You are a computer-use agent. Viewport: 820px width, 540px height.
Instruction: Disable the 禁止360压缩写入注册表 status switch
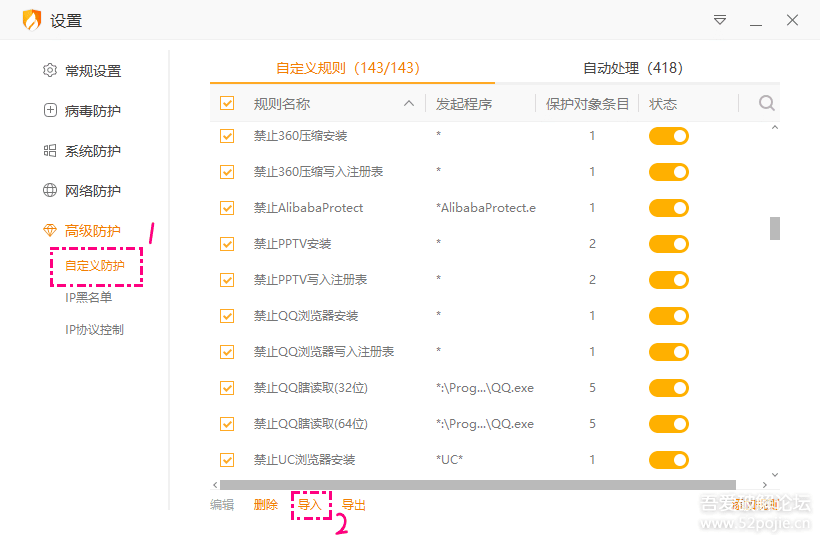(669, 172)
